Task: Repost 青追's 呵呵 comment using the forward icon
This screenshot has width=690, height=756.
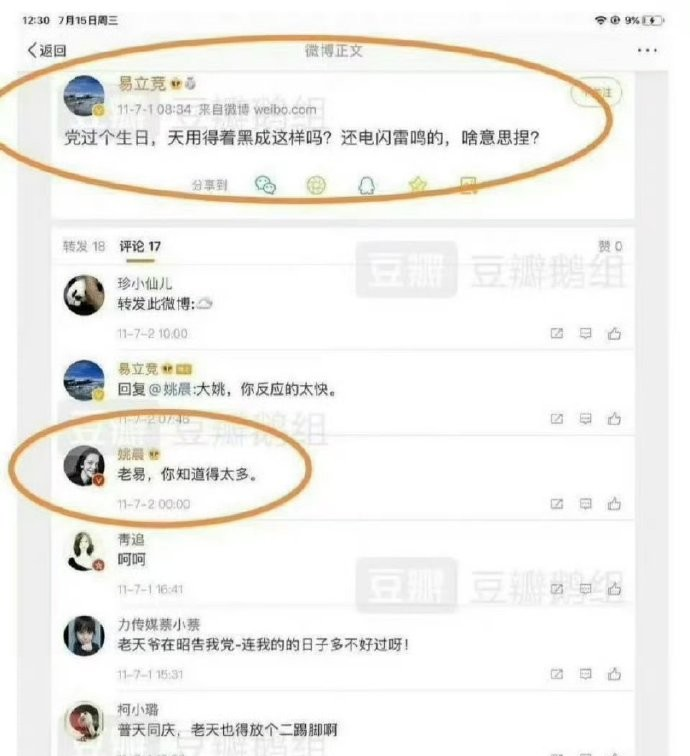Action: (556, 589)
